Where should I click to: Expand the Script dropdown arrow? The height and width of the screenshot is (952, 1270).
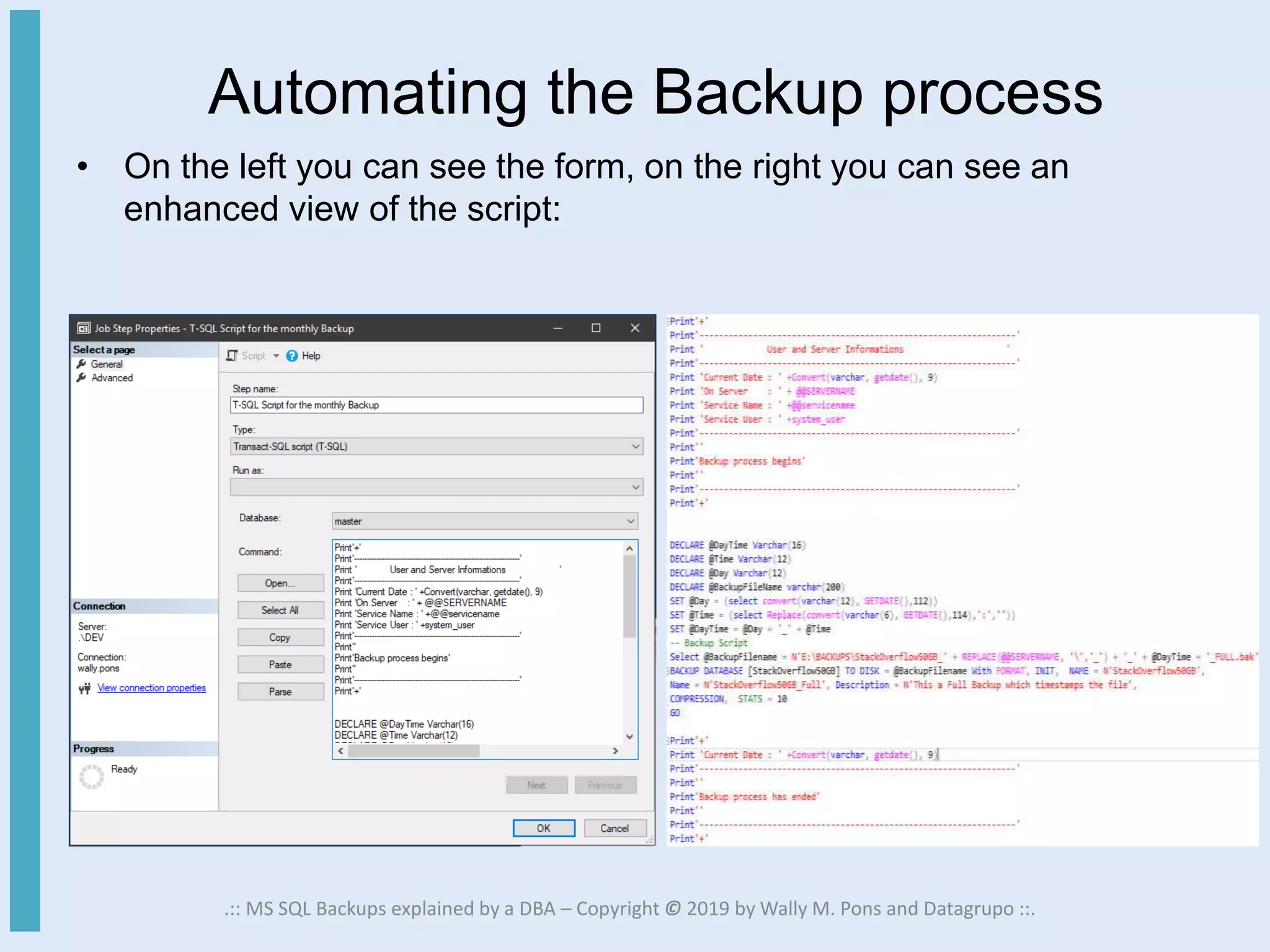pyautogui.click(x=276, y=356)
